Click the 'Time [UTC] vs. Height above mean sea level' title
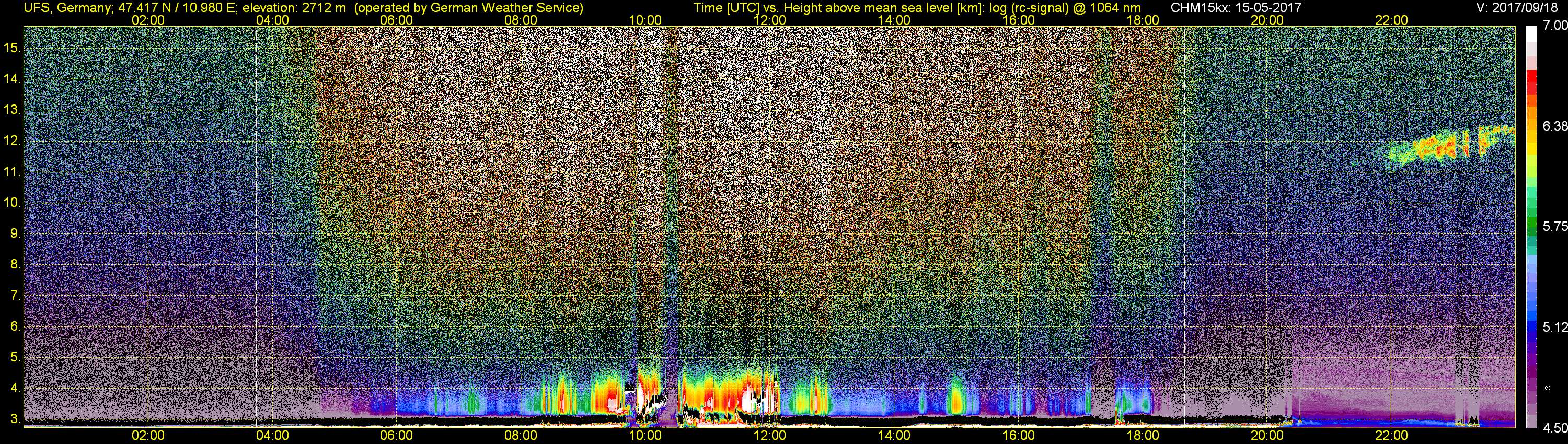This screenshot has height=444, width=1568. pos(837,7)
